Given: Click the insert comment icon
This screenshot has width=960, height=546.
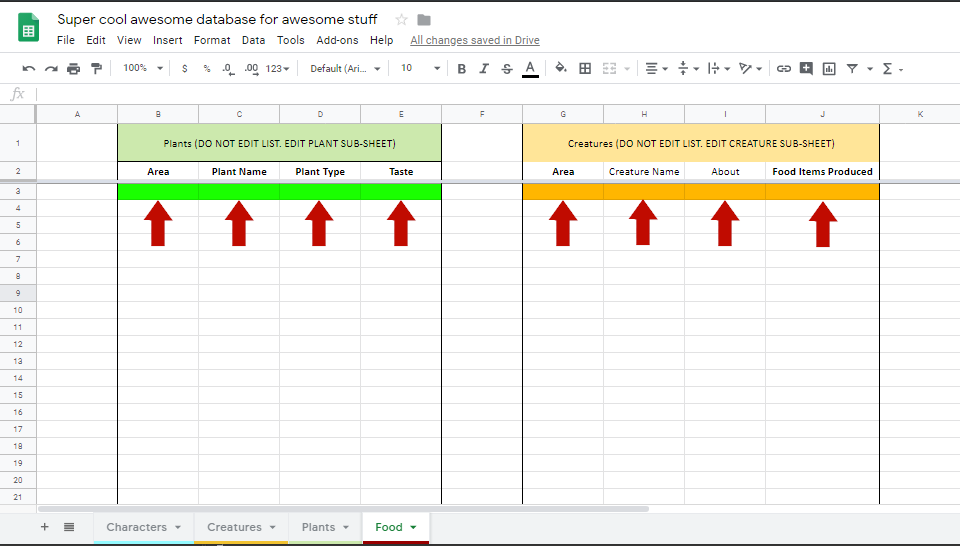Looking at the screenshot, I should point(806,69).
